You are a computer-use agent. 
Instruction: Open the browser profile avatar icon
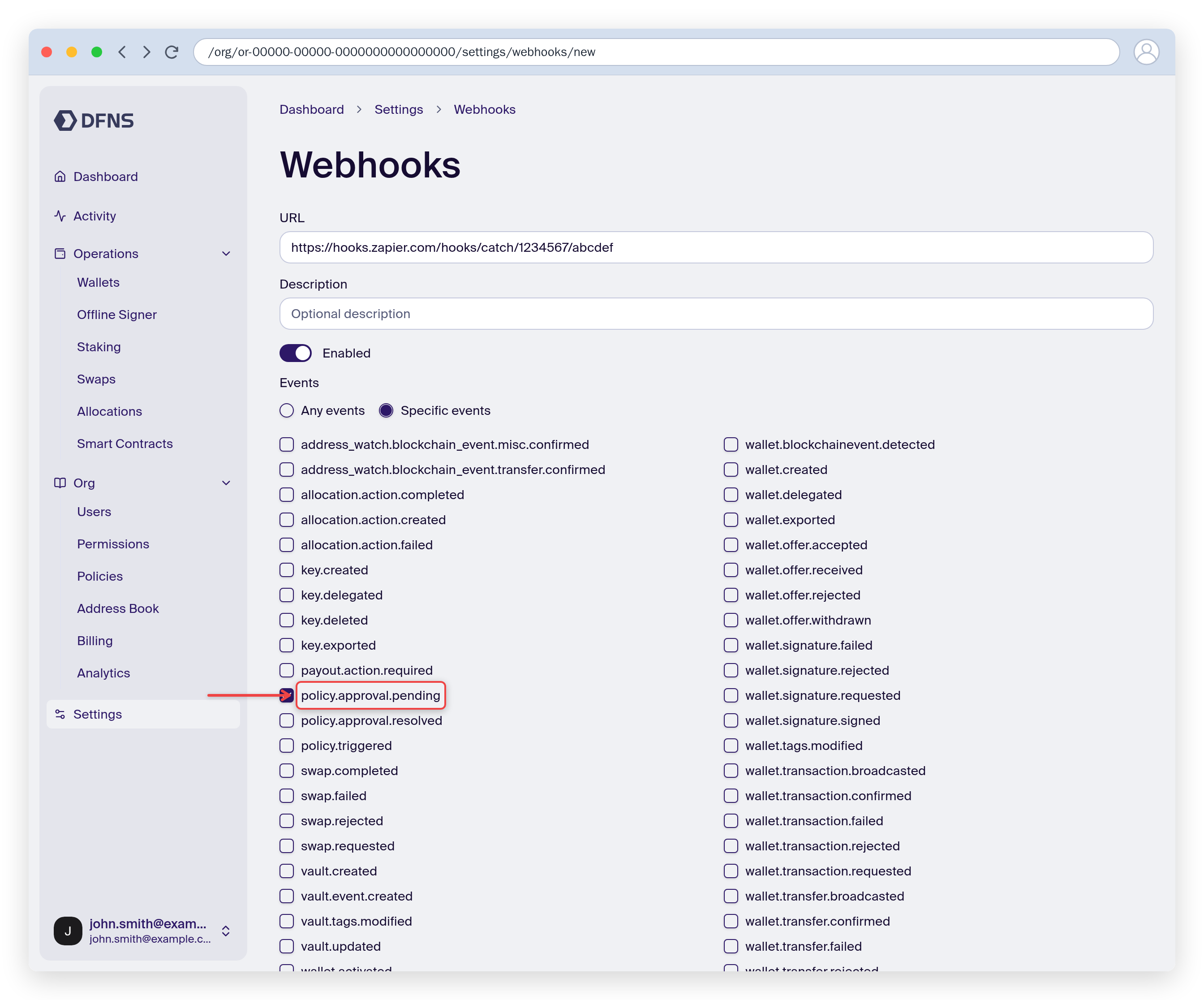pyautogui.click(x=1146, y=52)
